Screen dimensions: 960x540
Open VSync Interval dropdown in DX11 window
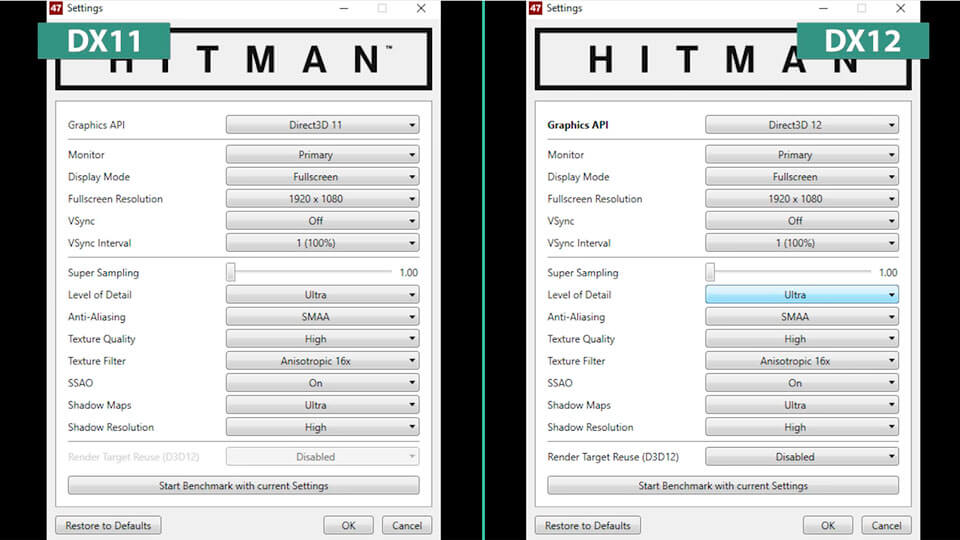coord(323,243)
